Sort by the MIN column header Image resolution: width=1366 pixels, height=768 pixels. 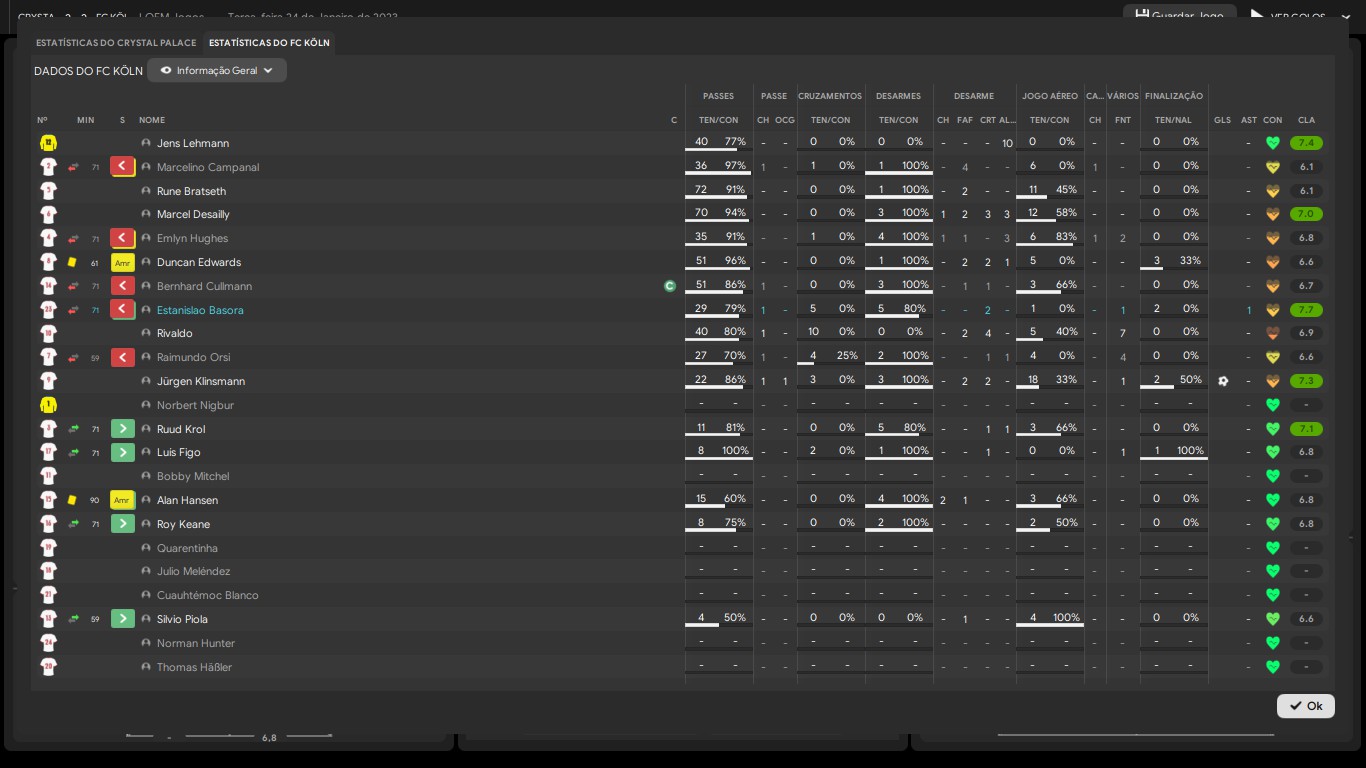(86, 120)
